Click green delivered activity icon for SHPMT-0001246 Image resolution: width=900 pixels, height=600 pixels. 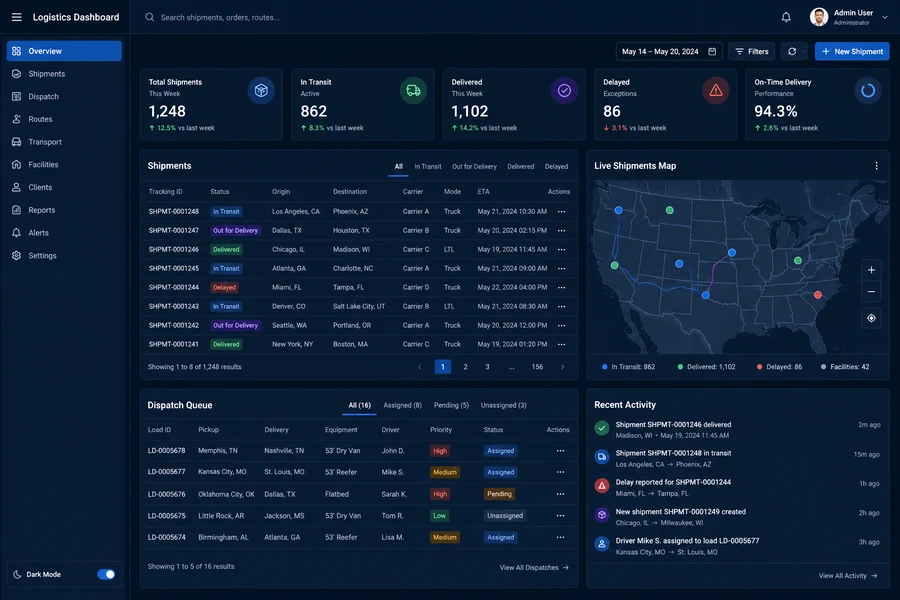[602, 428]
